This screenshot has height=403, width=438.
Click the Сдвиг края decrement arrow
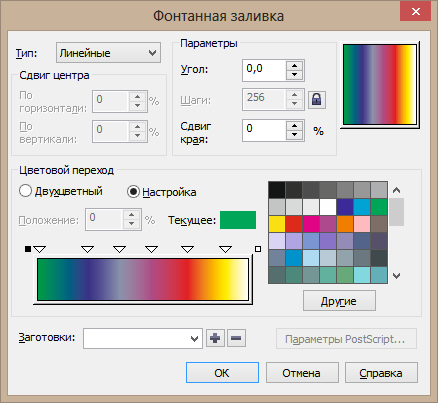coord(294,135)
